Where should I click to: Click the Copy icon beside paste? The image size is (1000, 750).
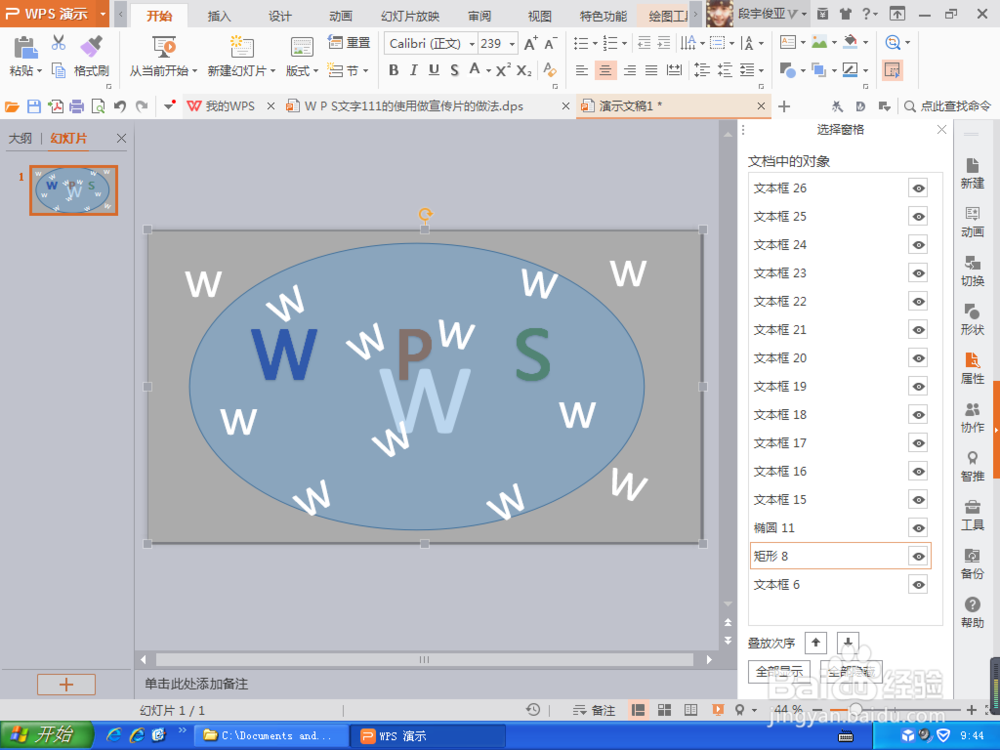[59, 70]
